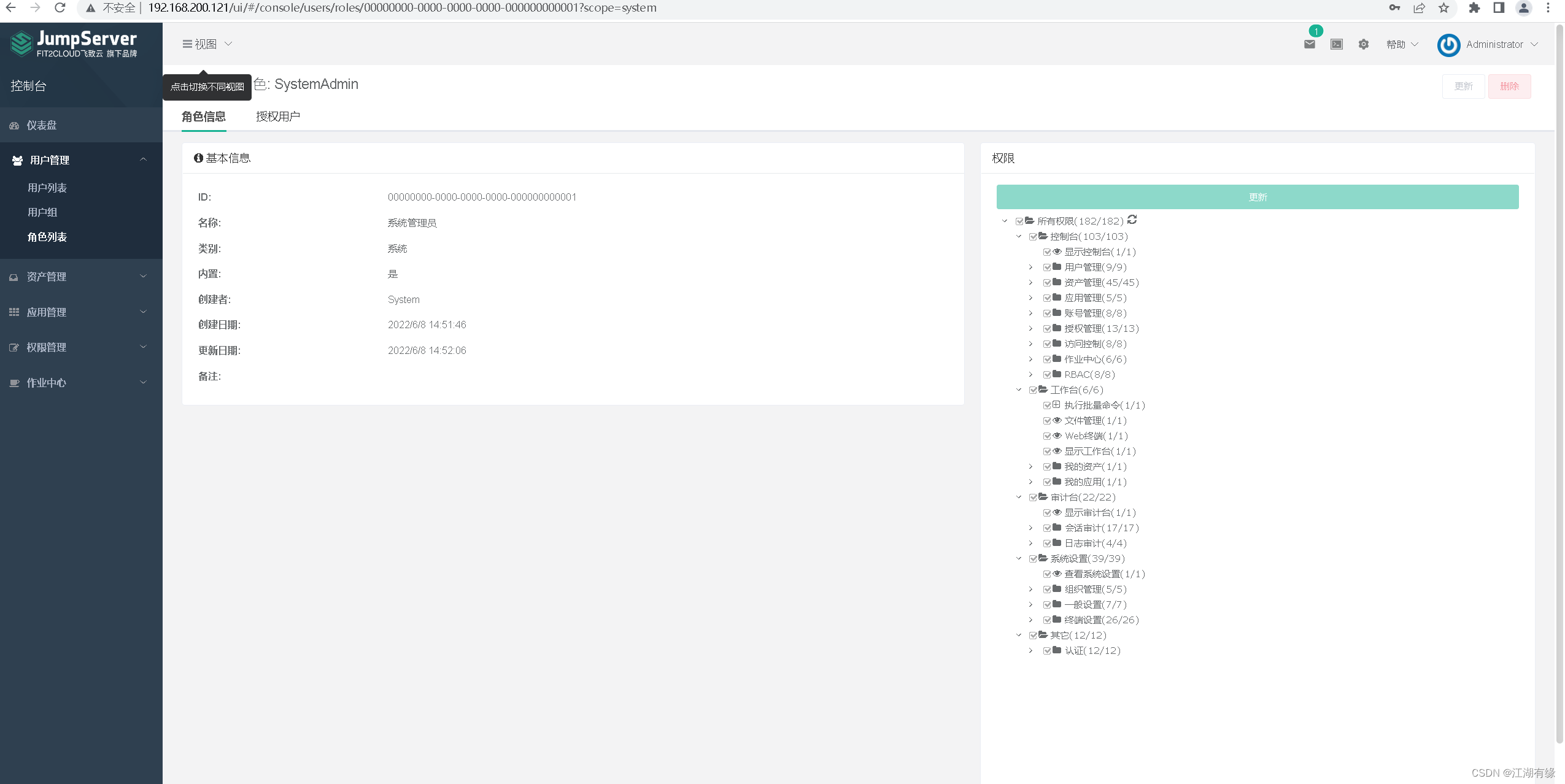1565x784 pixels.
Task: Open system settings gear icon
Action: point(1363,44)
